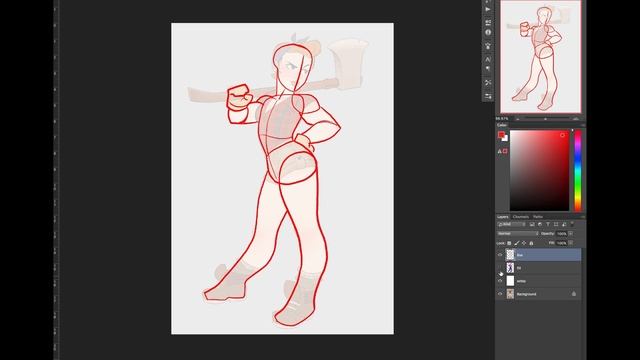This screenshot has height=360, width=640.
Task: Open the layer Kind filter dropdown
Action: (x=511, y=224)
